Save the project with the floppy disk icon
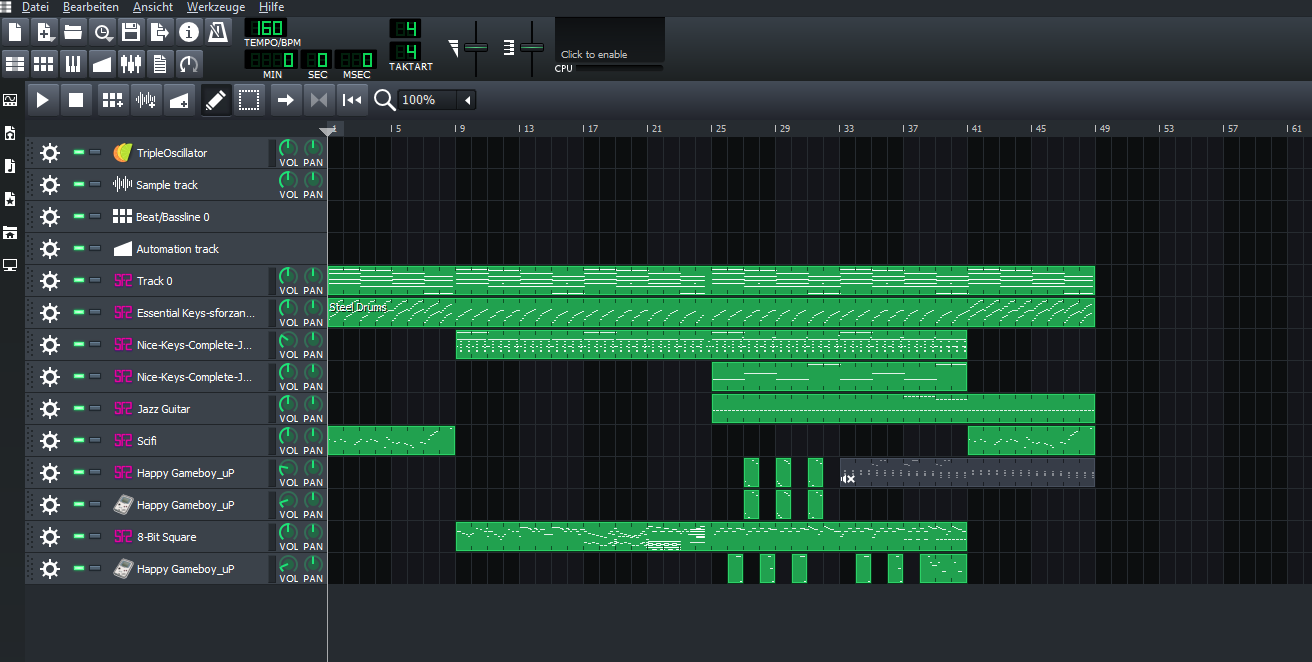Viewport: 1312px width, 662px height. coord(131,32)
